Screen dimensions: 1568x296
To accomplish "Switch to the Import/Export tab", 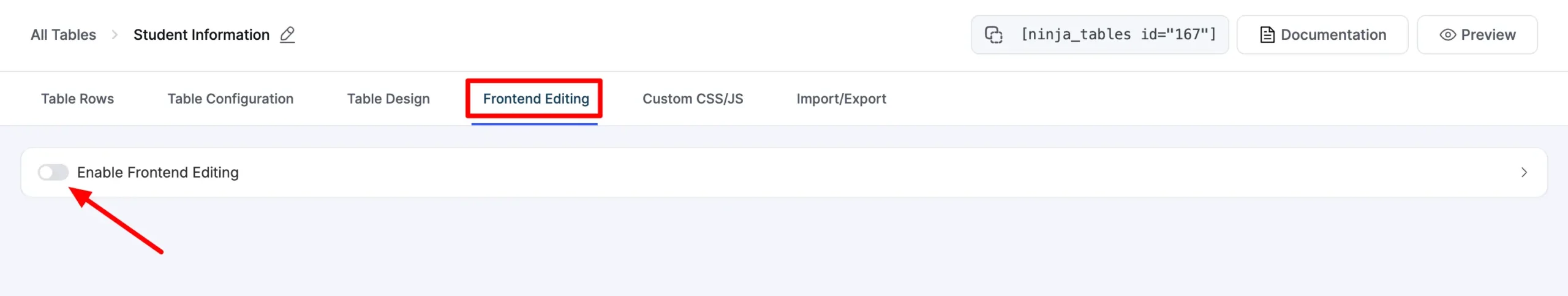I will [x=841, y=99].
